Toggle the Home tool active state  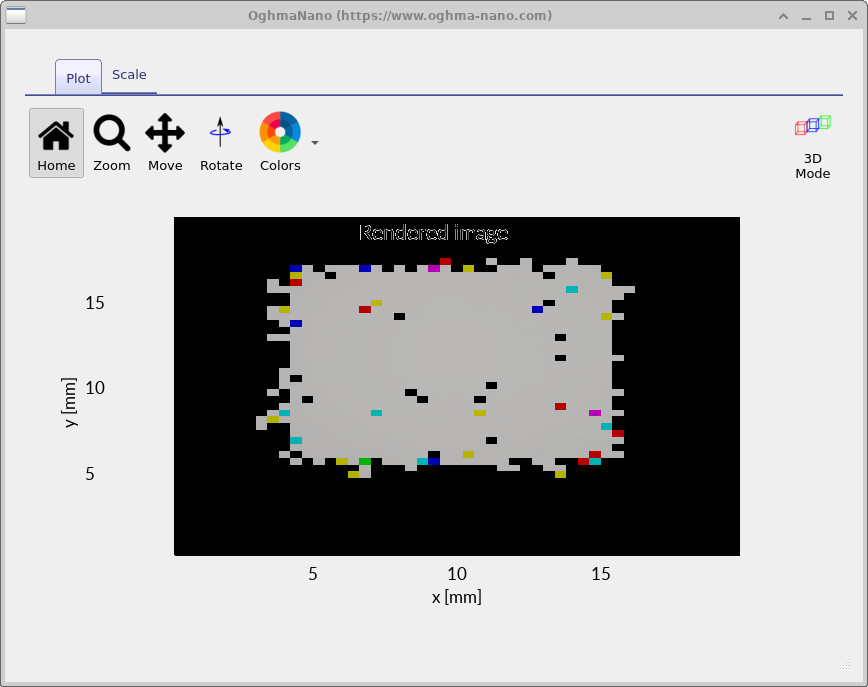point(55,140)
